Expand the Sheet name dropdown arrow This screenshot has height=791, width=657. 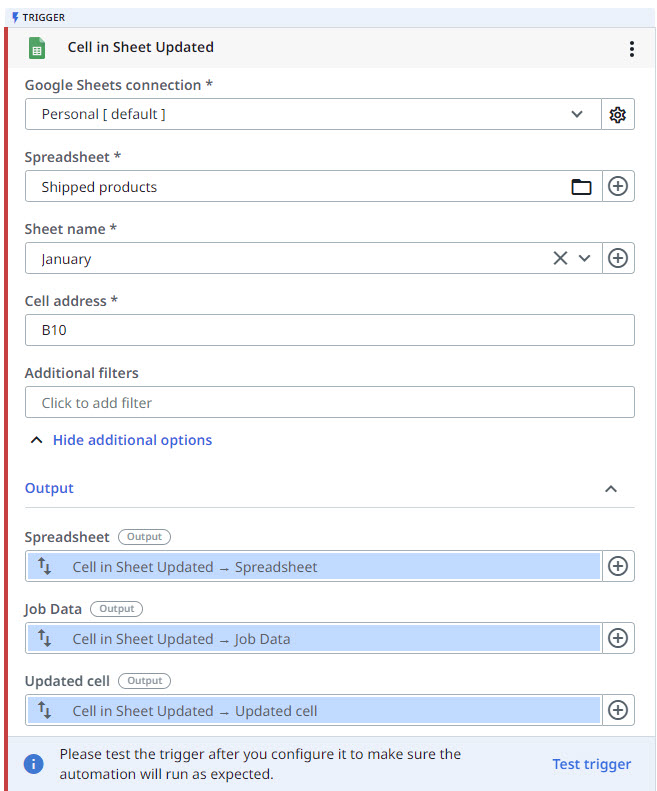click(585, 259)
